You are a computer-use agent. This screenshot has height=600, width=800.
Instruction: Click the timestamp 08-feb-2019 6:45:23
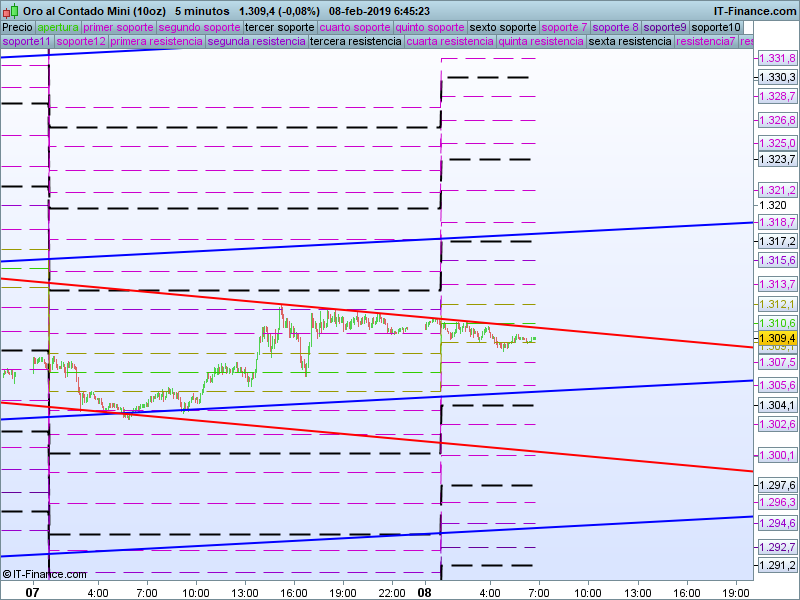379,11
